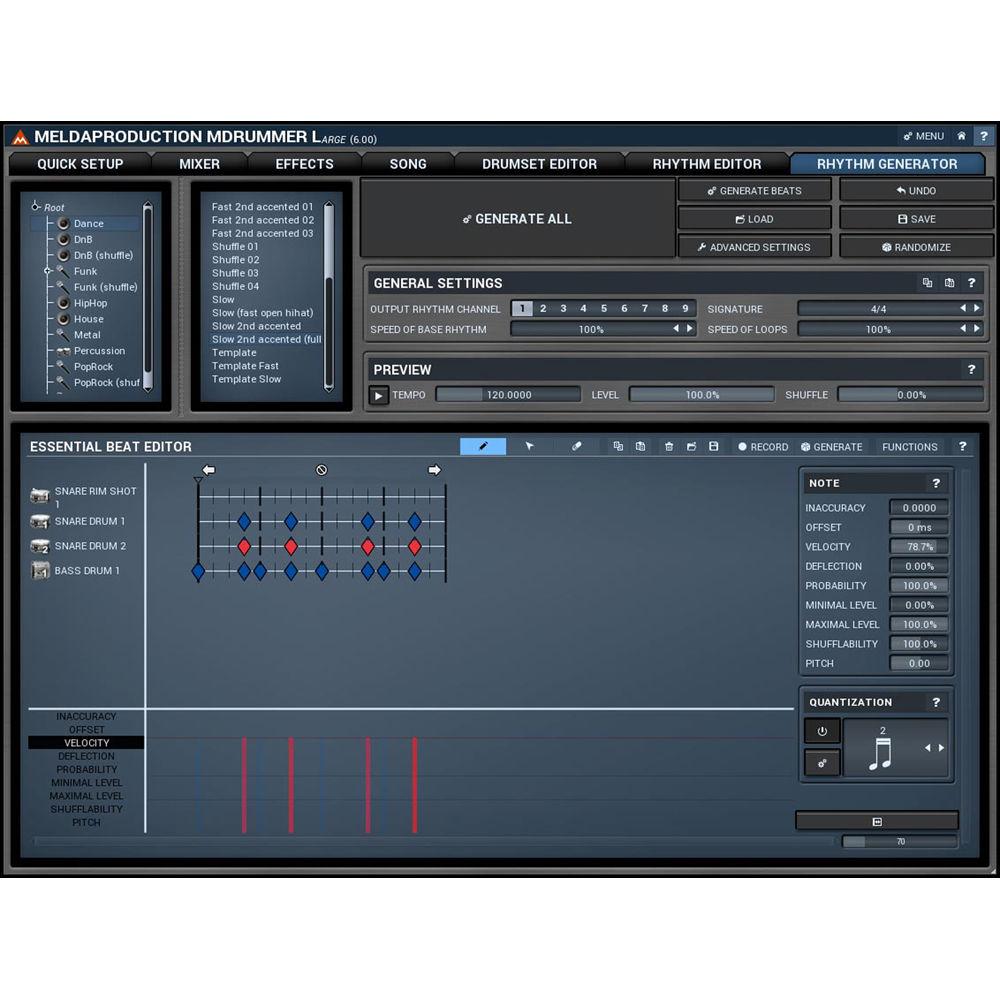This screenshot has width=1000, height=1000.
Task: Select the Shuffle 03 preset from the list
Action: [x=236, y=272]
